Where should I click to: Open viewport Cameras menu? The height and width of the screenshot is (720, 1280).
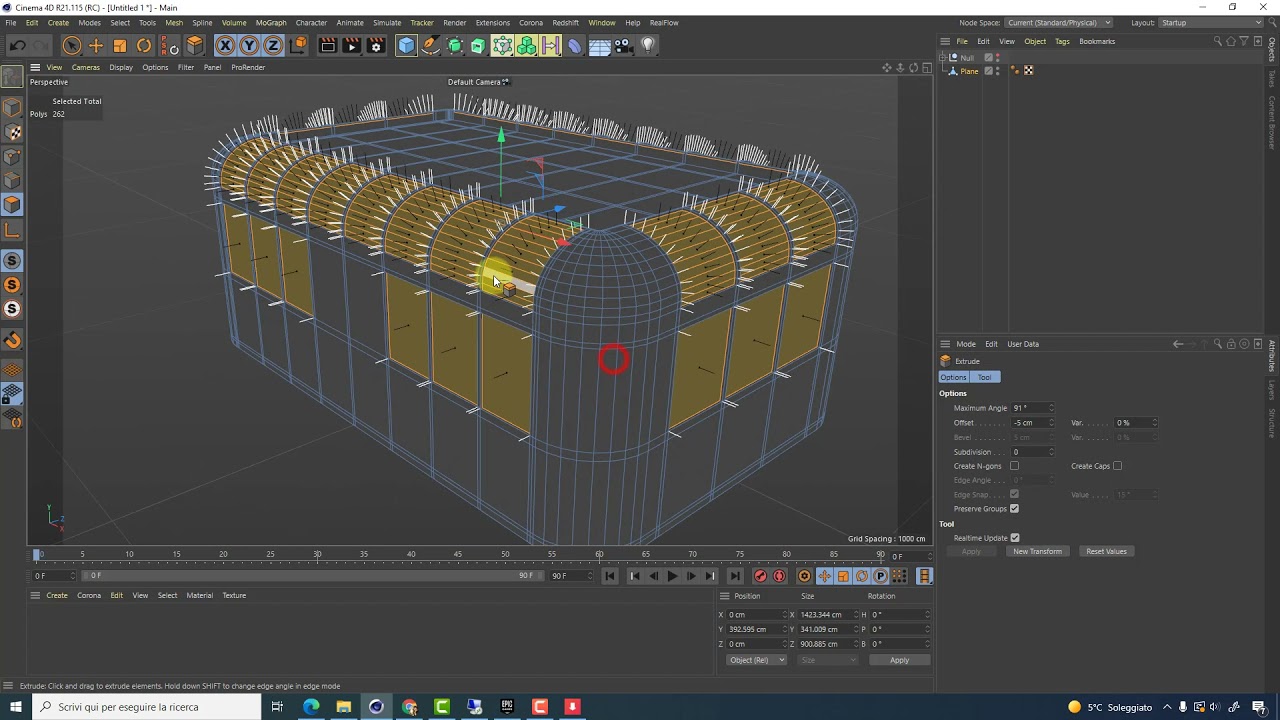click(85, 67)
